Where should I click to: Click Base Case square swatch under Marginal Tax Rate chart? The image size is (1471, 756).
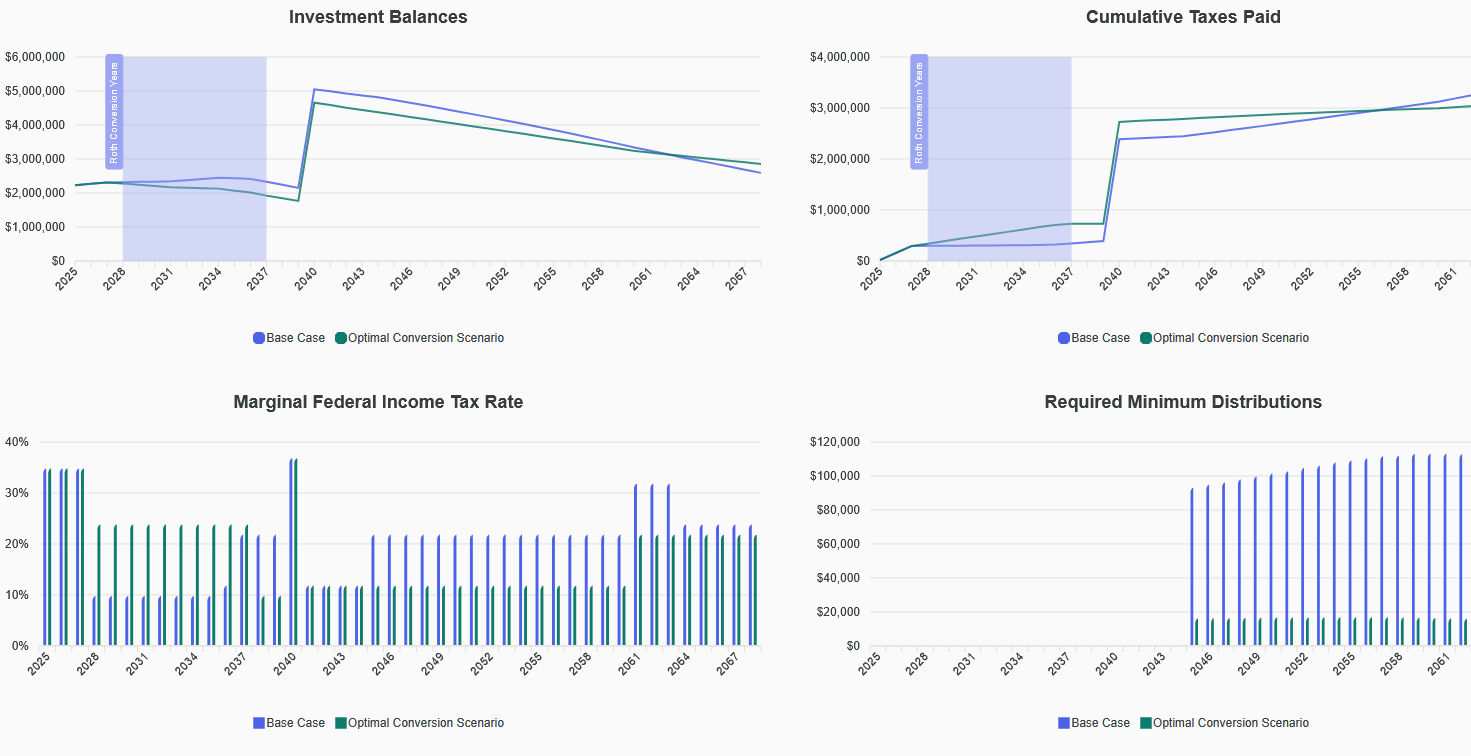point(259,723)
